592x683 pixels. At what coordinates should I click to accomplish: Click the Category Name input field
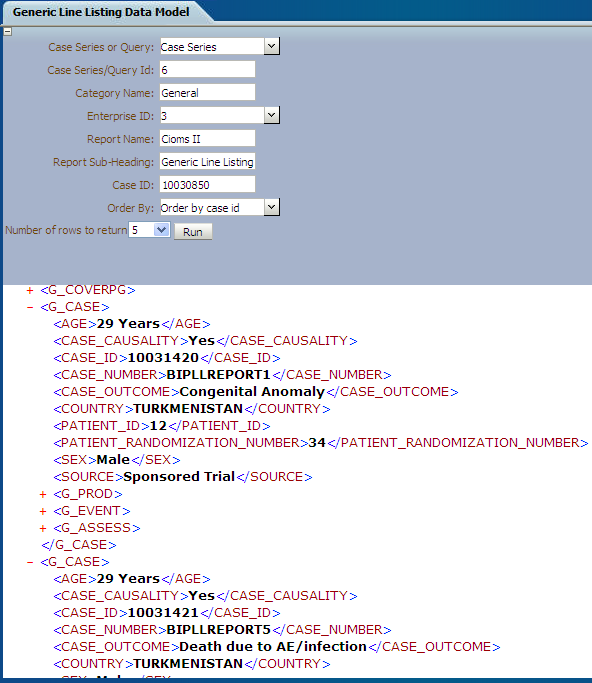[x=207, y=93]
